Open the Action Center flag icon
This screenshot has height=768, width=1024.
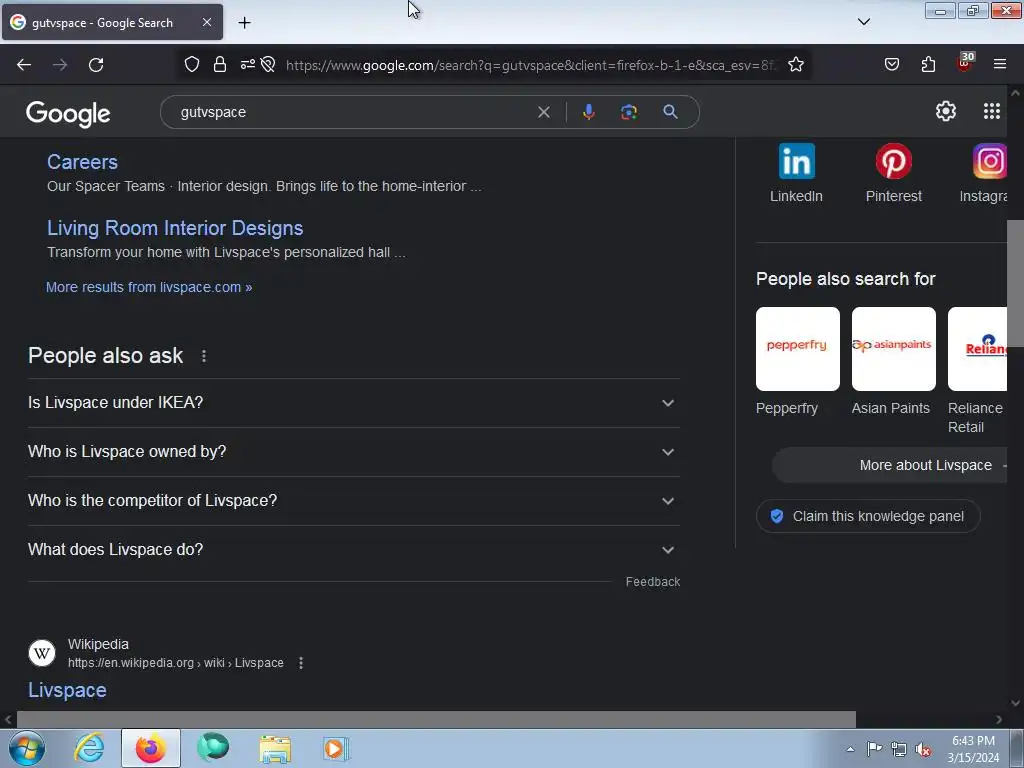coord(874,749)
